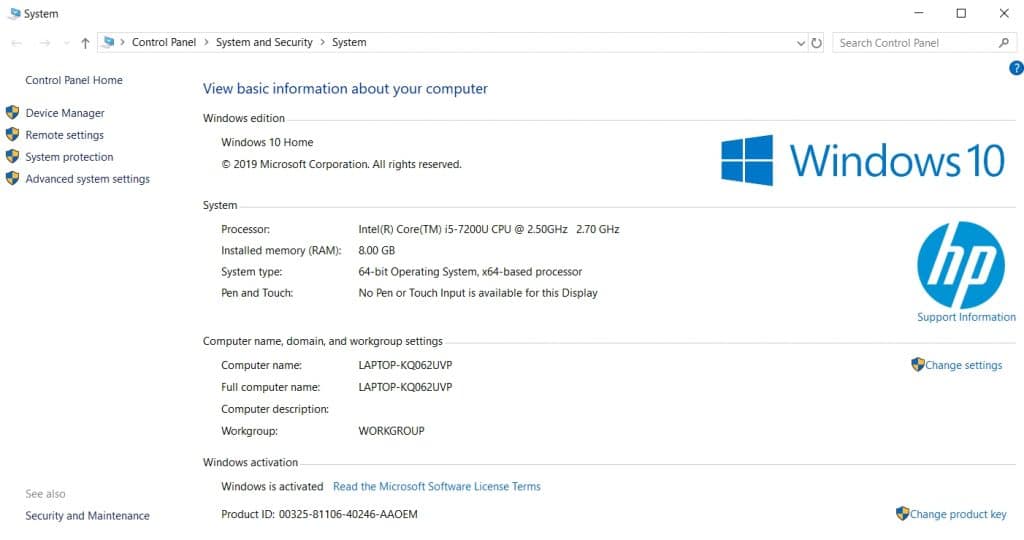Image resolution: width=1024 pixels, height=540 pixels.
Task: Open Remote settings
Action: pos(64,135)
